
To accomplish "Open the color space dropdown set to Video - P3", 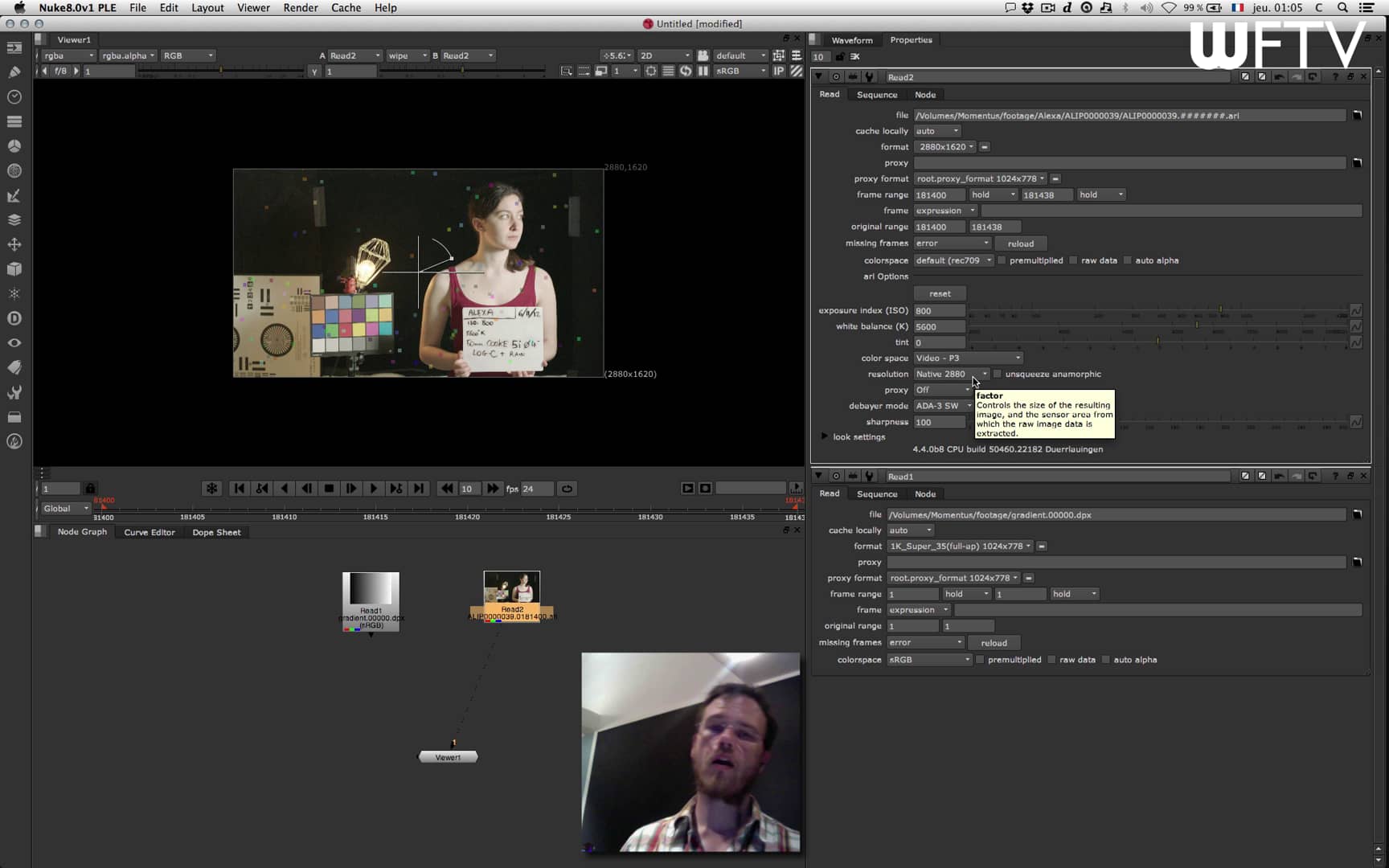I will [x=967, y=358].
